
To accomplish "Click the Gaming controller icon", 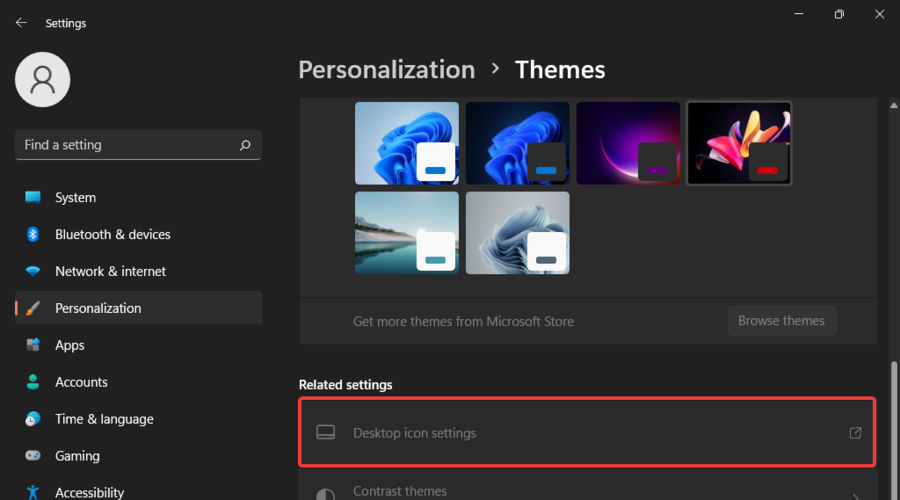I will tap(33, 456).
